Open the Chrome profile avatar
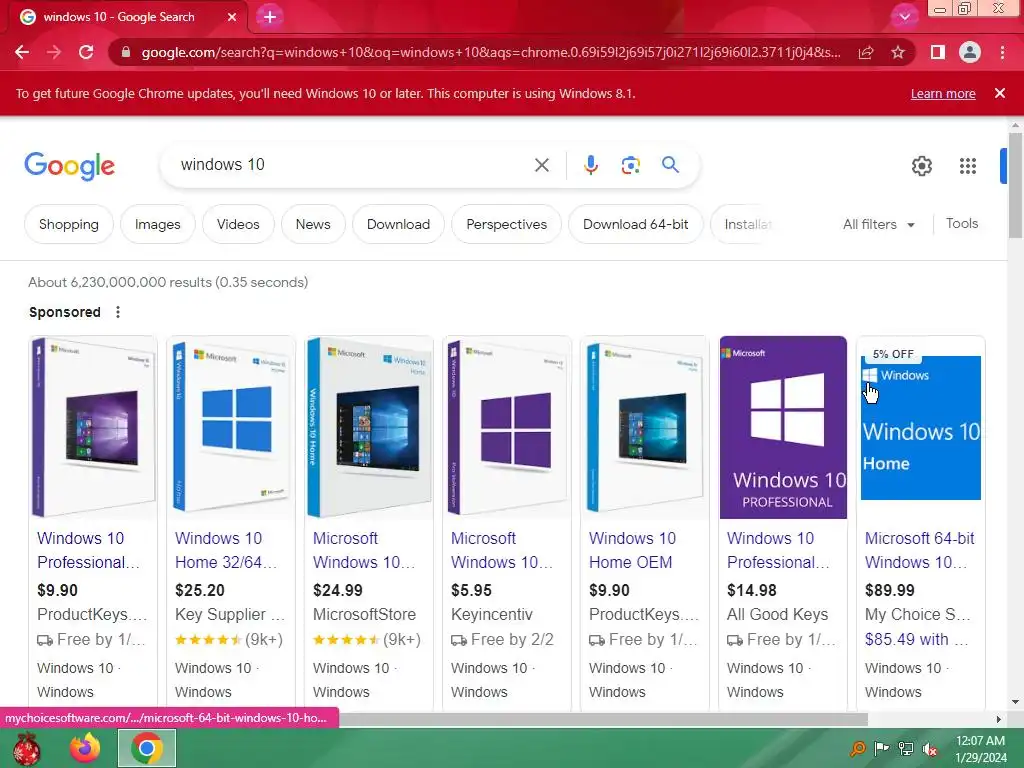Screen dimensions: 1024x768 click(x=970, y=52)
